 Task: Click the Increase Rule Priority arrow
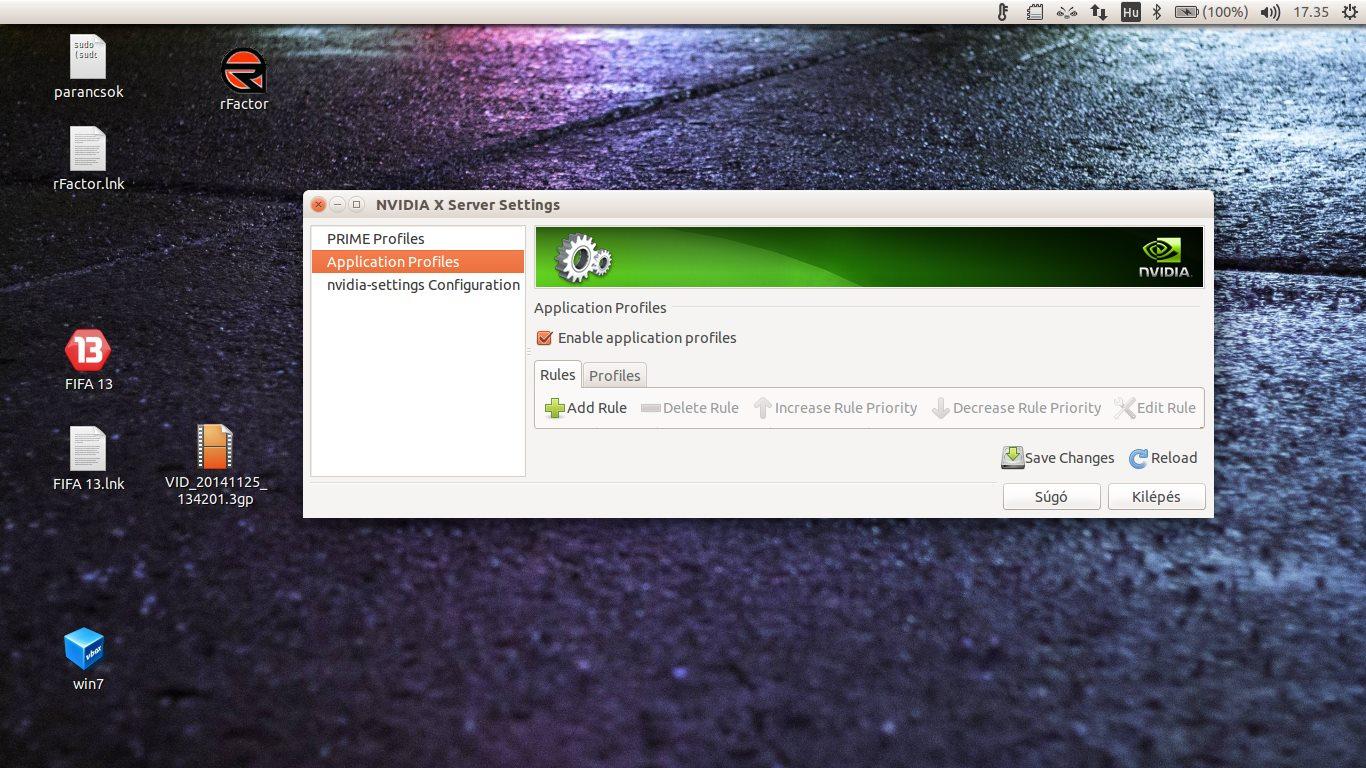click(763, 408)
